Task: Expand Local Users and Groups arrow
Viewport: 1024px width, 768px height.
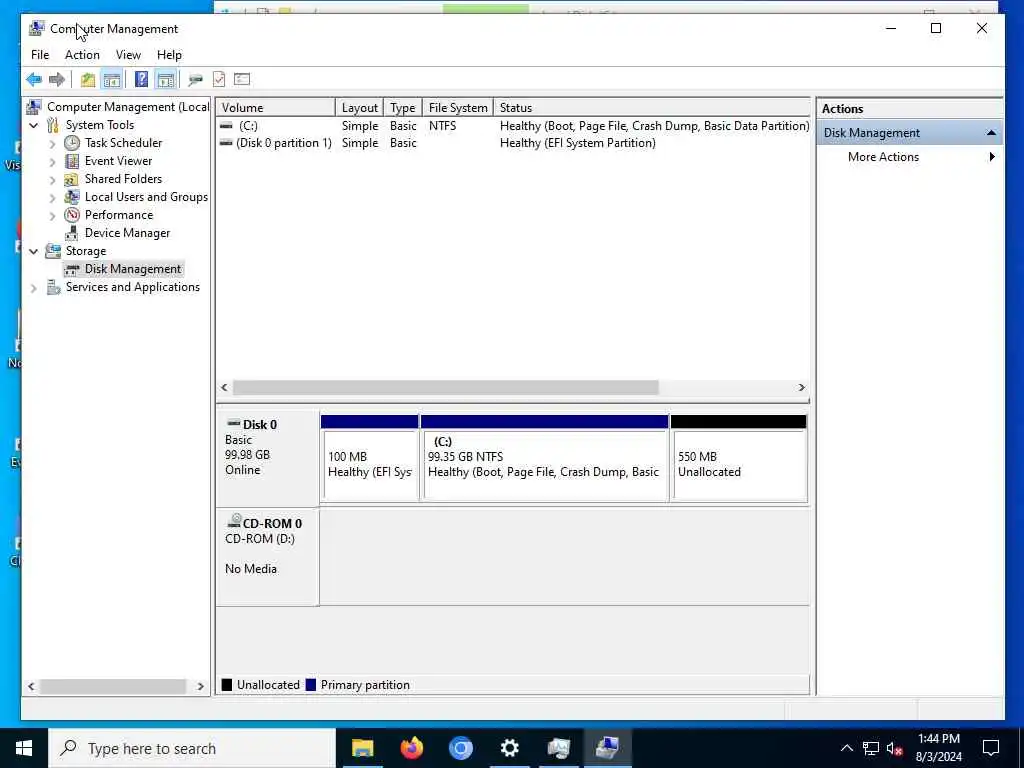Action: [53, 197]
